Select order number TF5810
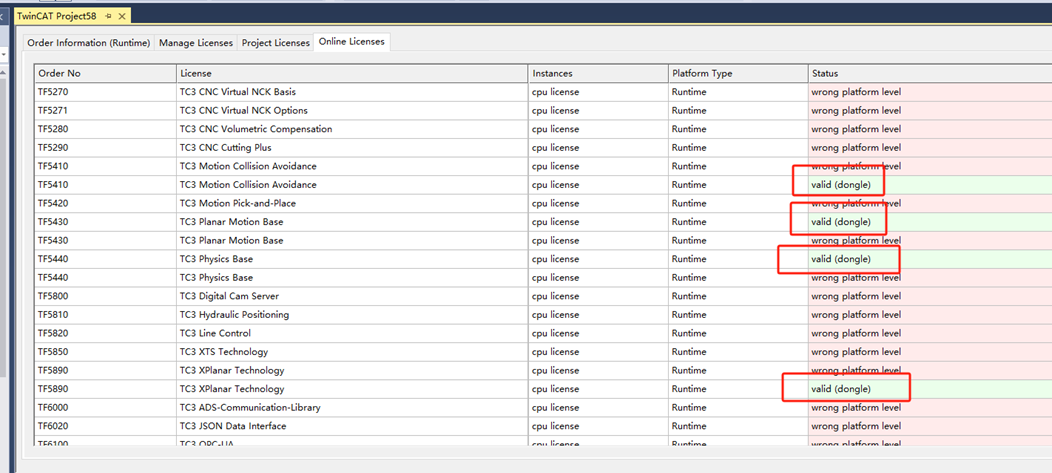Screen dimensions: 1052x473 pyautogui.click(x=53, y=315)
